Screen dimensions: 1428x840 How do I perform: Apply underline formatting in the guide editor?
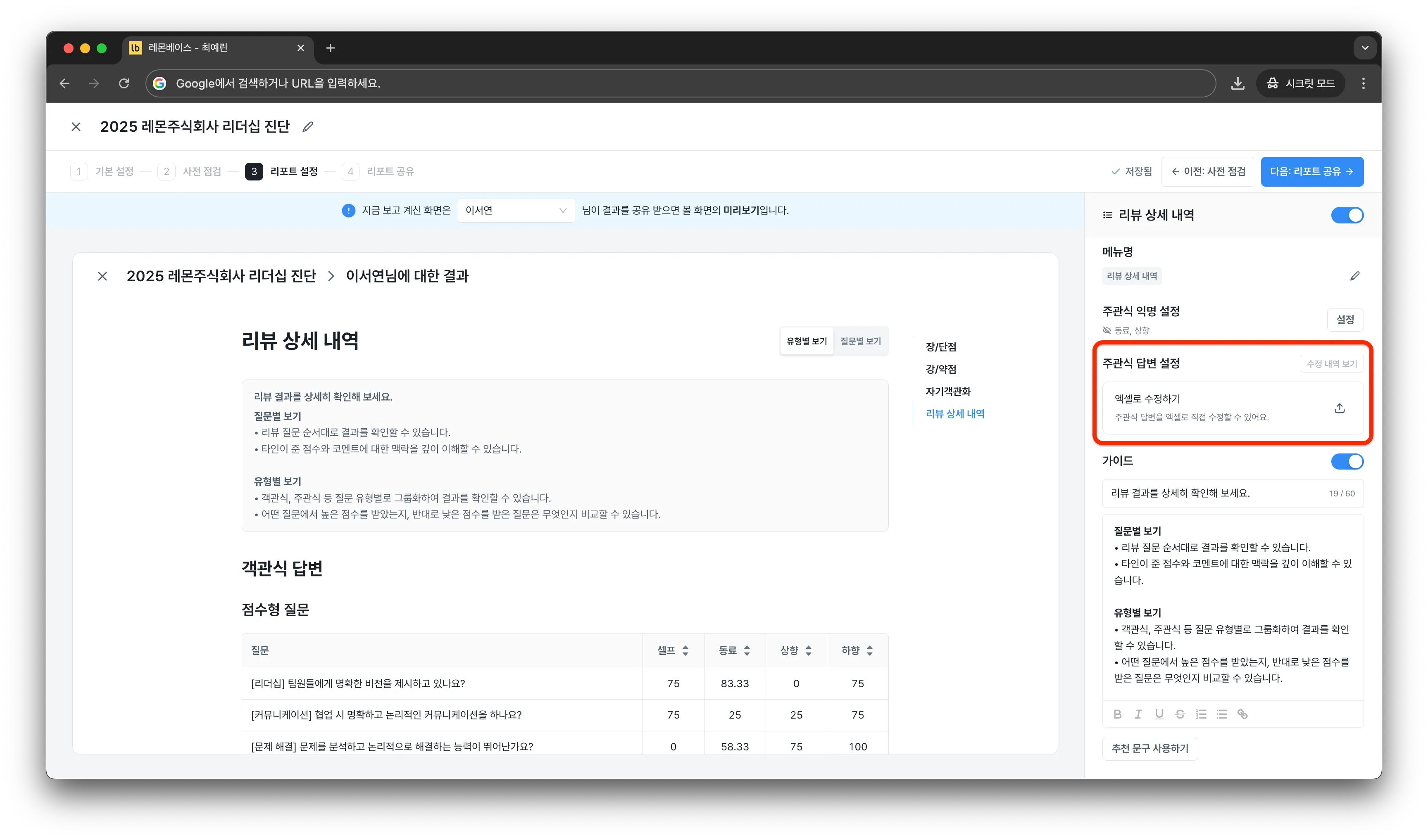pos(1159,714)
